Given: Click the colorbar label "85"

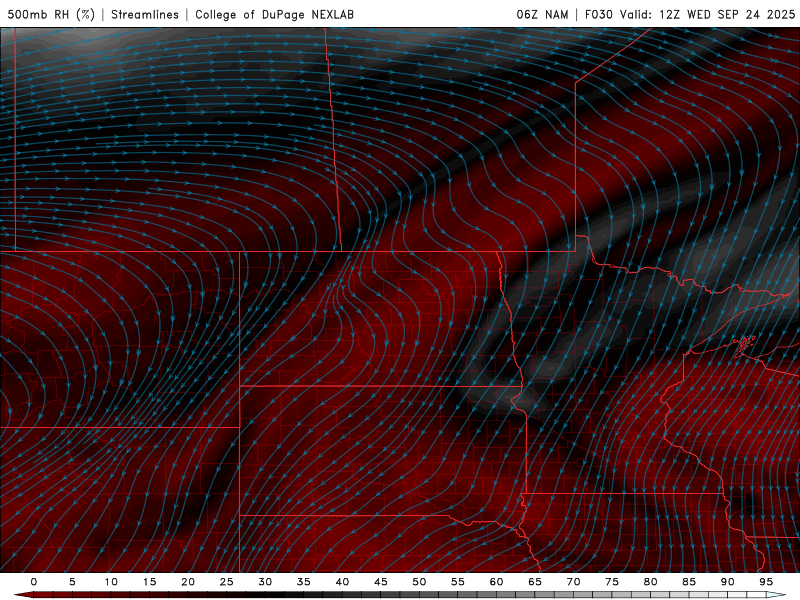Looking at the screenshot, I should [689, 582].
